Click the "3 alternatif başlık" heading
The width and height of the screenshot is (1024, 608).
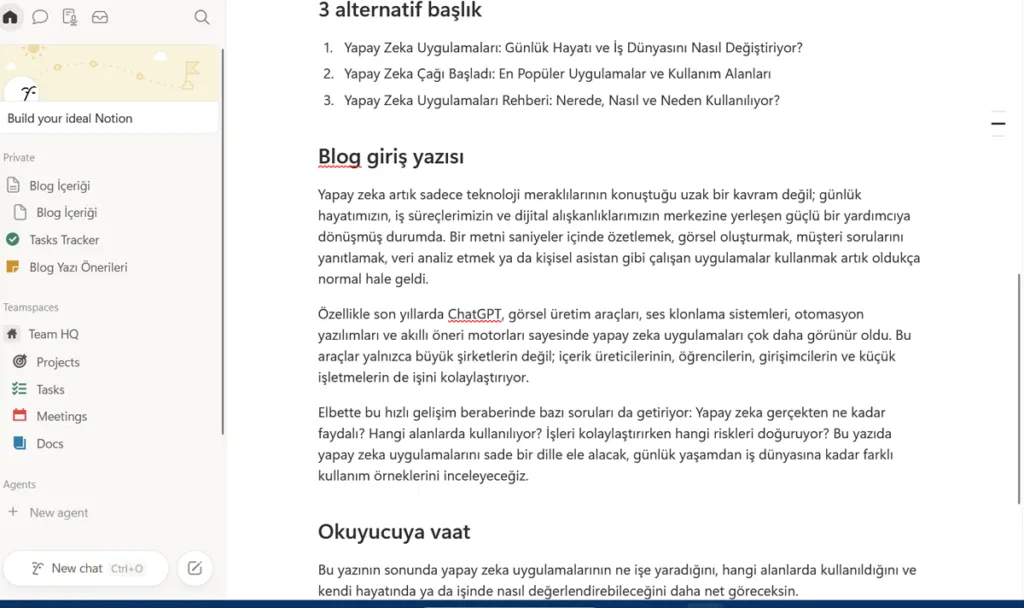click(400, 10)
